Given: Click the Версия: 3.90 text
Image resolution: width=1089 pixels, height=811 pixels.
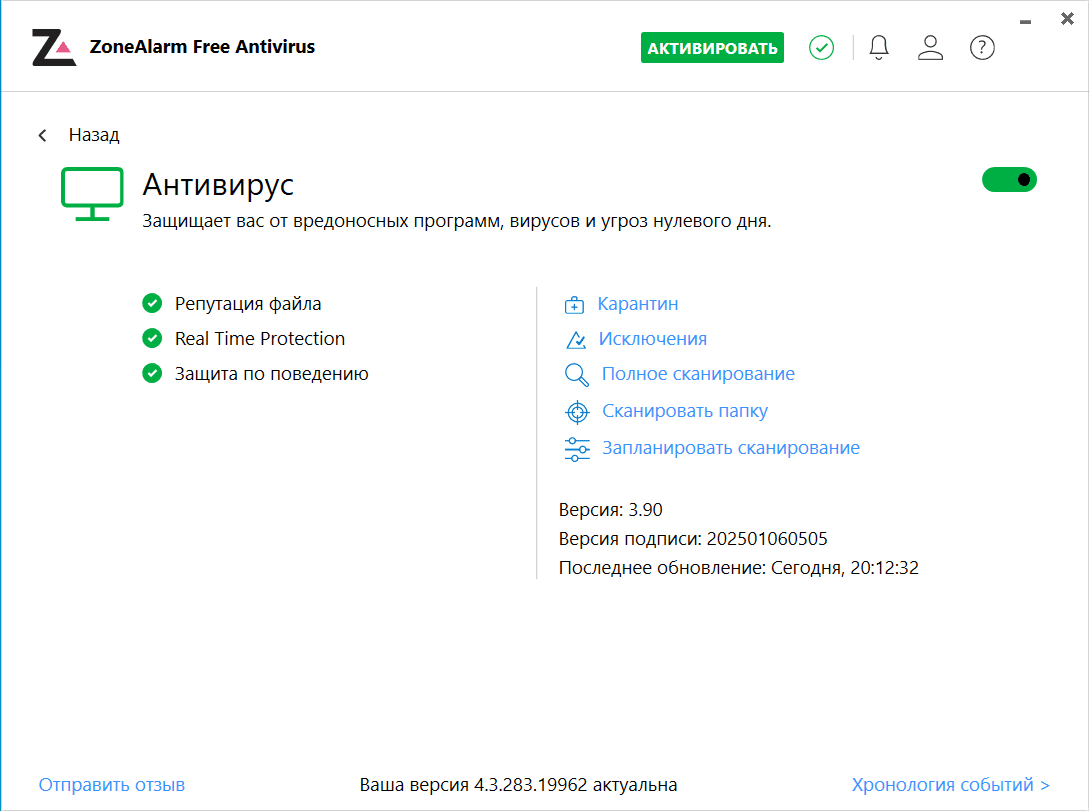Looking at the screenshot, I should tap(610, 510).
